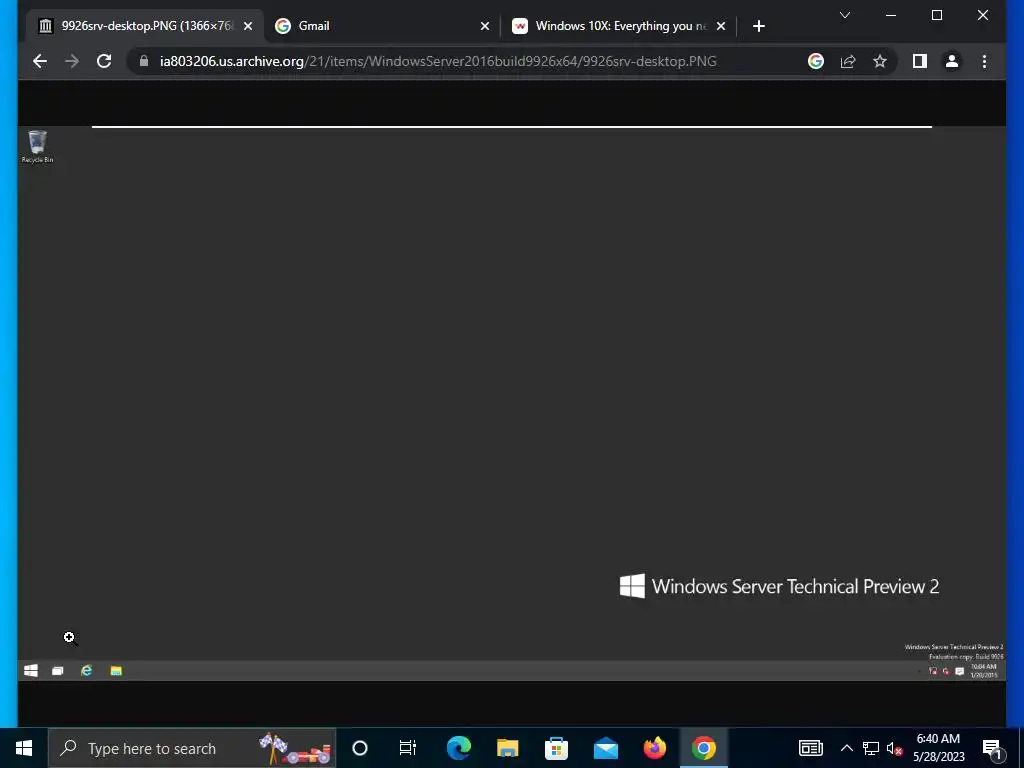The height and width of the screenshot is (768, 1024).
Task: Click the Type here to search box
Action: [x=191, y=748]
